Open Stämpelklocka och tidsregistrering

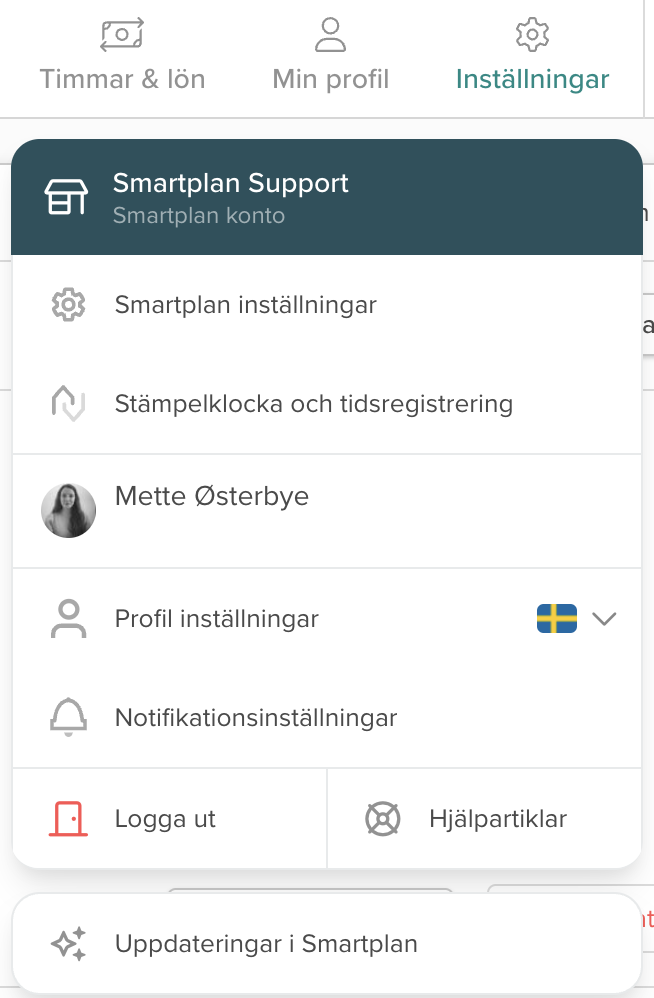pos(313,404)
